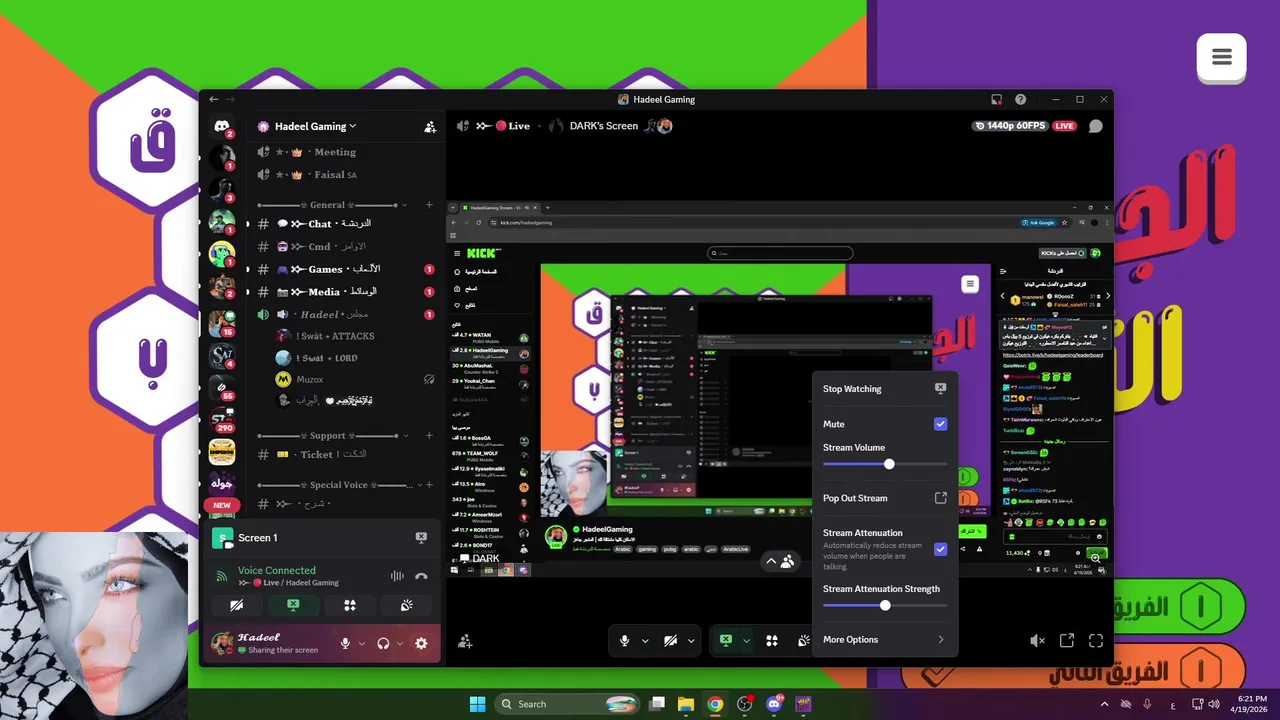Open Discord direct messages home icon
This screenshot has height=720, width=1280.
click(x=222, y=126)
